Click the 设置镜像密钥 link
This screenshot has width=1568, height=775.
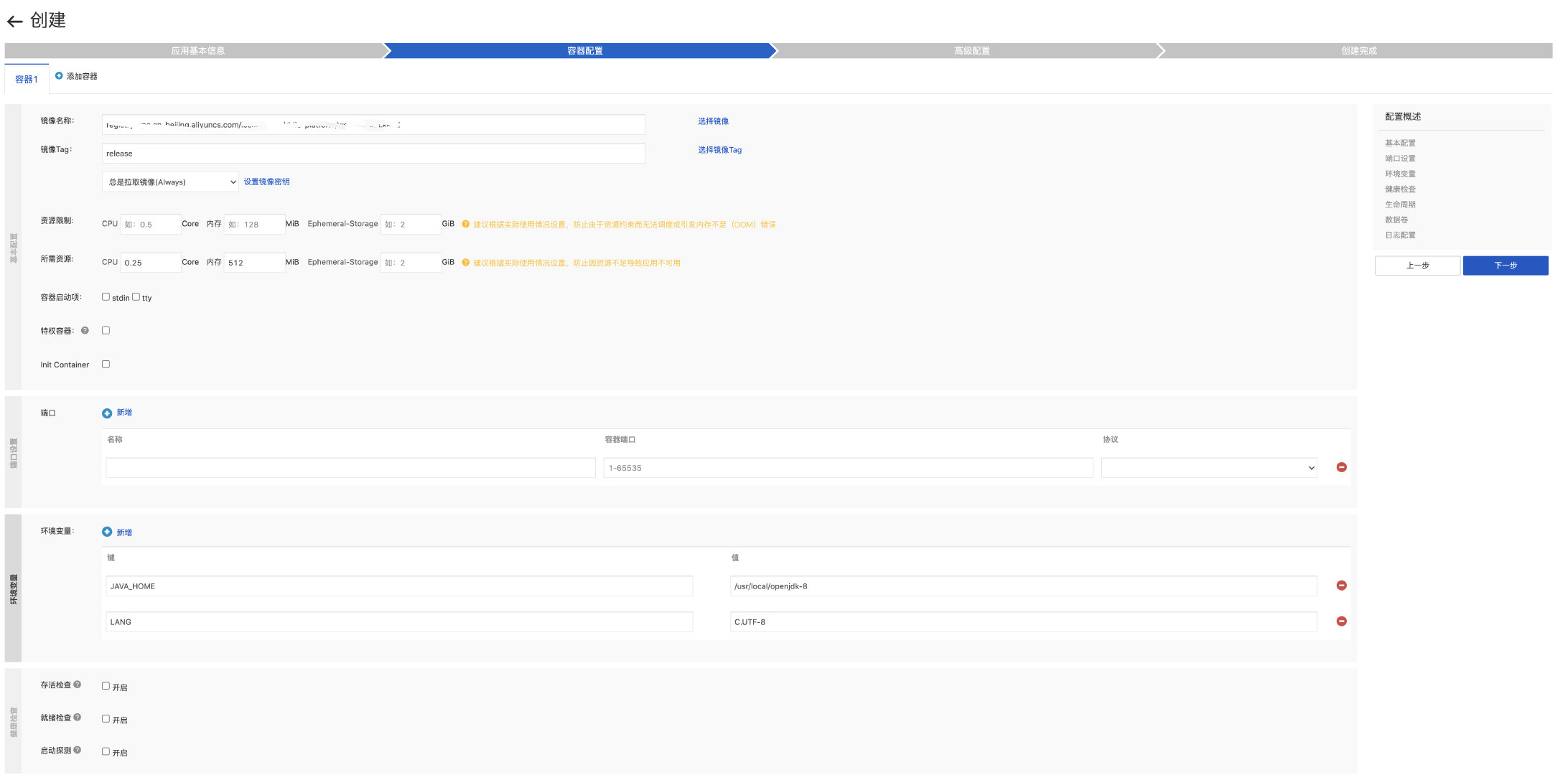[266, 182]
